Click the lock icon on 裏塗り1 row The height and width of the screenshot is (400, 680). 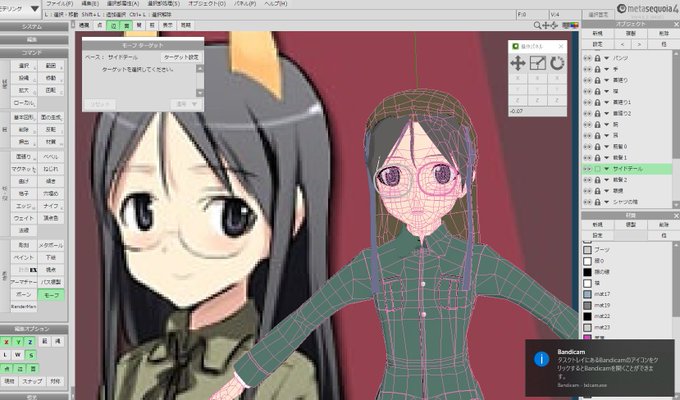tap(598, 102)
